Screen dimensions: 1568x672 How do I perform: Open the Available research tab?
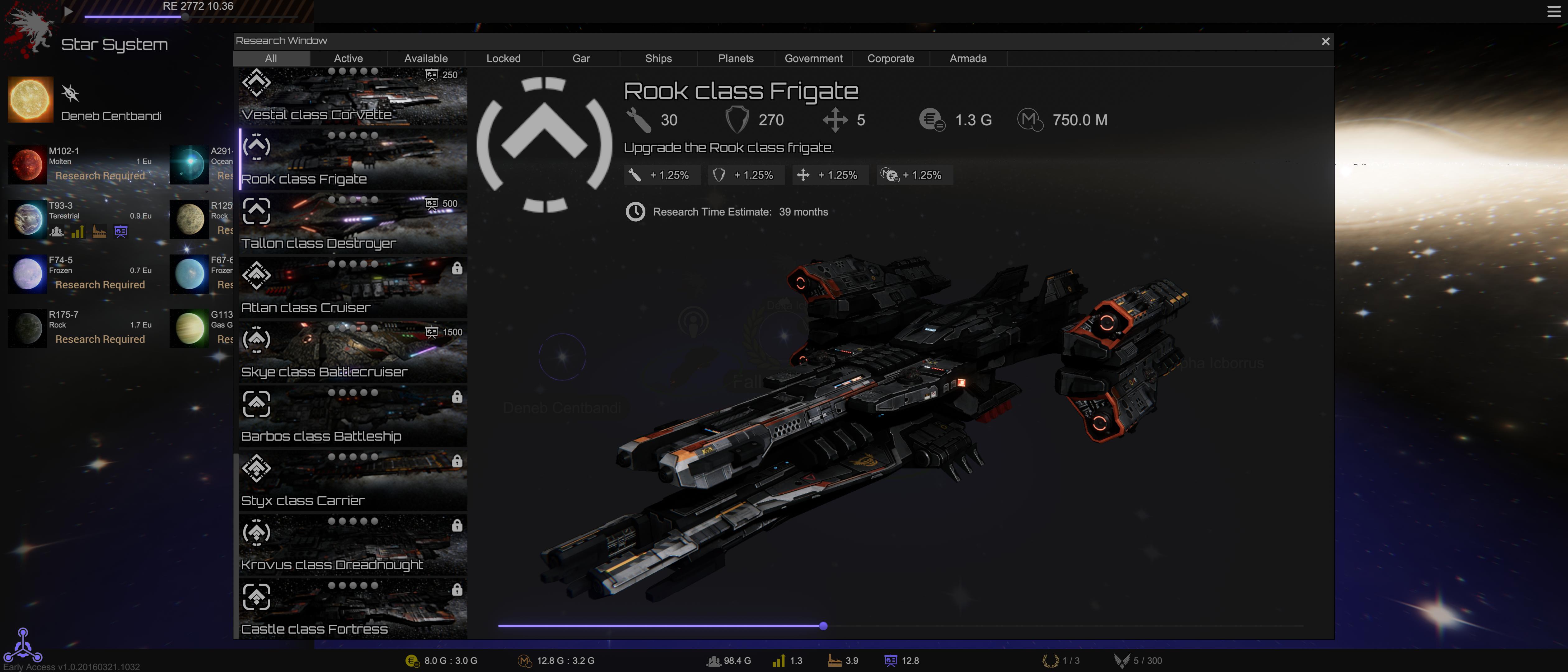click(x=426, y=58)
